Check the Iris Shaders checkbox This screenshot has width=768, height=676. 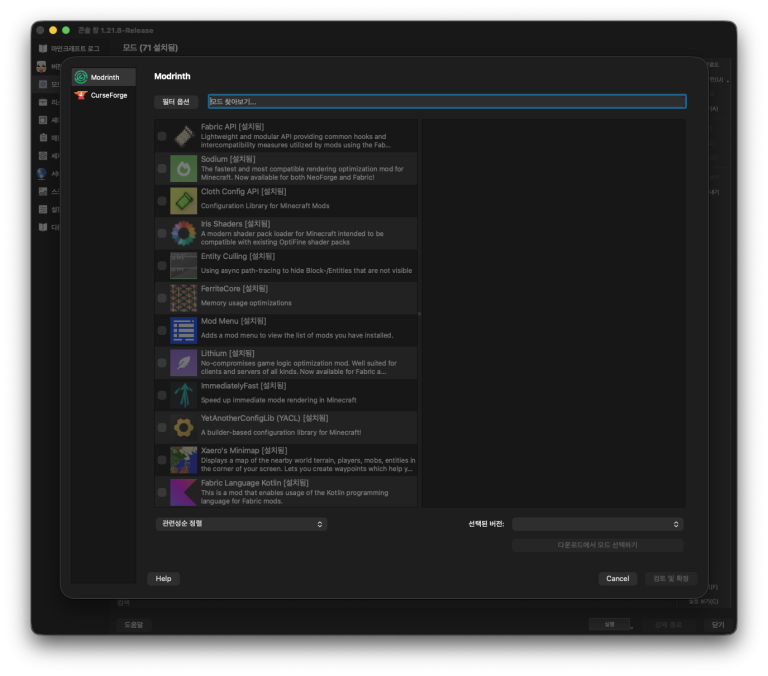click(162, 233)
